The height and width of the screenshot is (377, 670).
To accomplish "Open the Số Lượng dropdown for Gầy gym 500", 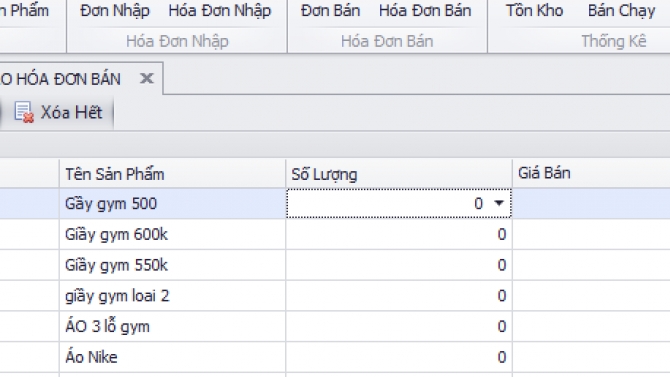I will tap(499, 203).
